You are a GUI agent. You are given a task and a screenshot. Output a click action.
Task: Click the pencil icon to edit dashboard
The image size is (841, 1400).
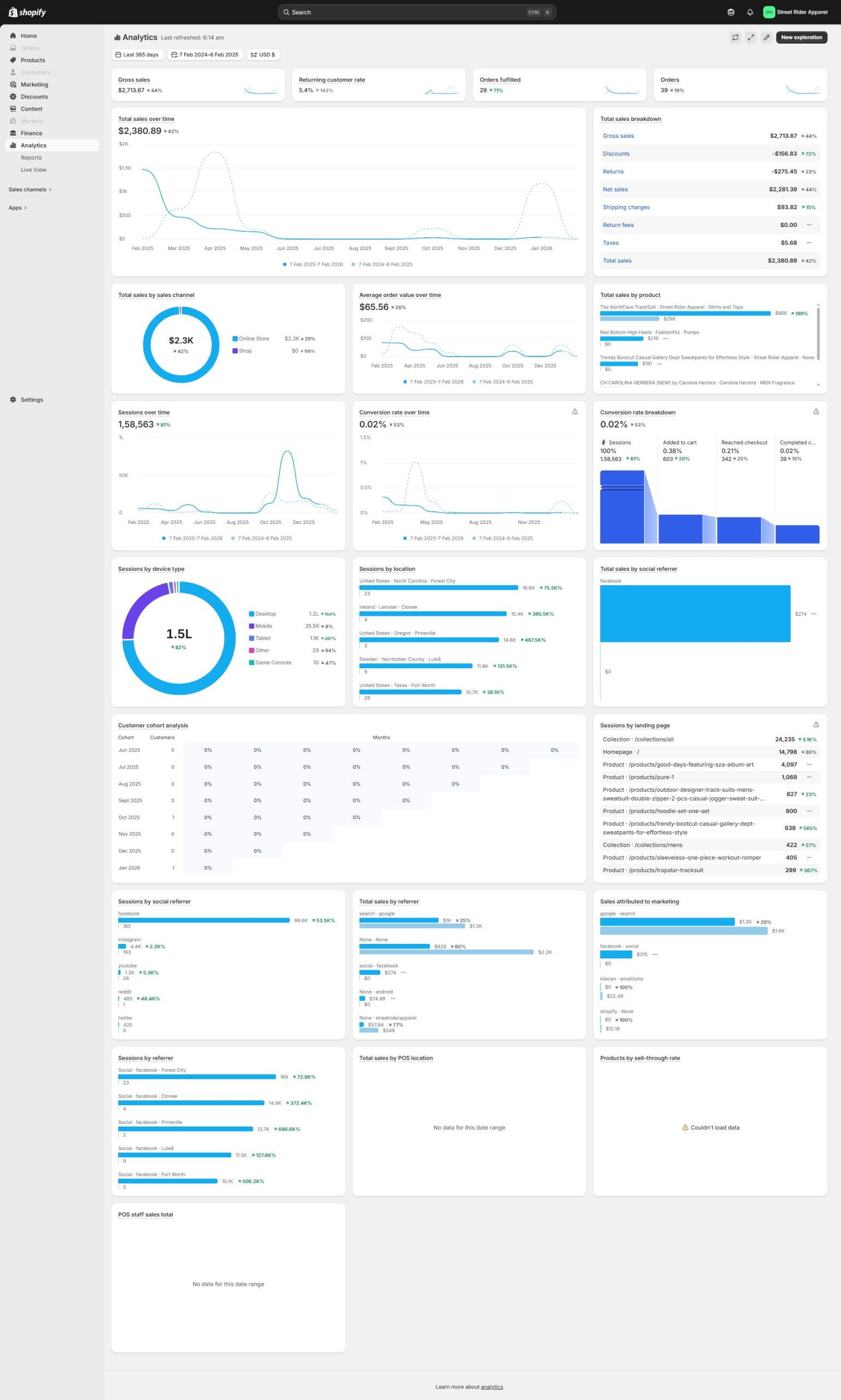pos(766,37)
